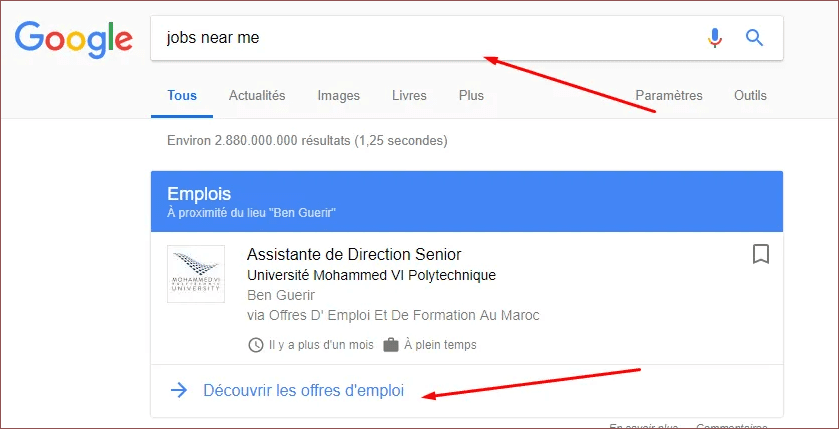
Task: Go to the Livres tab
Action: (409, 96)
